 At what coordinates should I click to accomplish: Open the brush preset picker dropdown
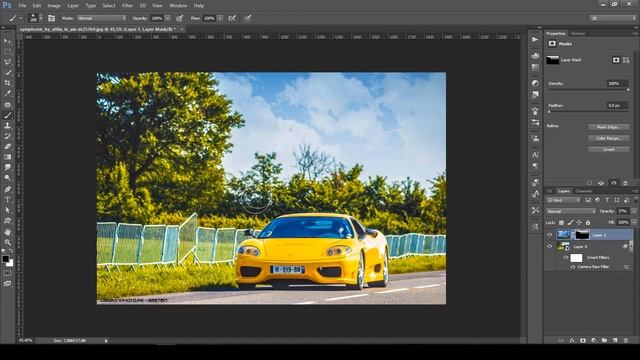[x=40, y=18]
